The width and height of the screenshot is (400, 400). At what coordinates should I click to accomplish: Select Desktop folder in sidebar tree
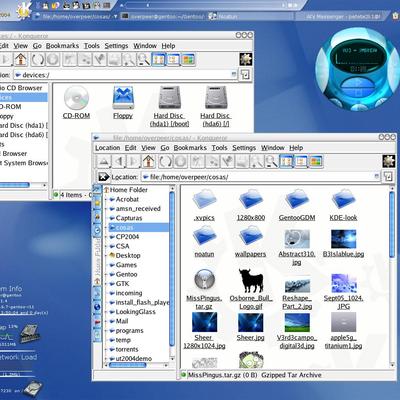128,256
